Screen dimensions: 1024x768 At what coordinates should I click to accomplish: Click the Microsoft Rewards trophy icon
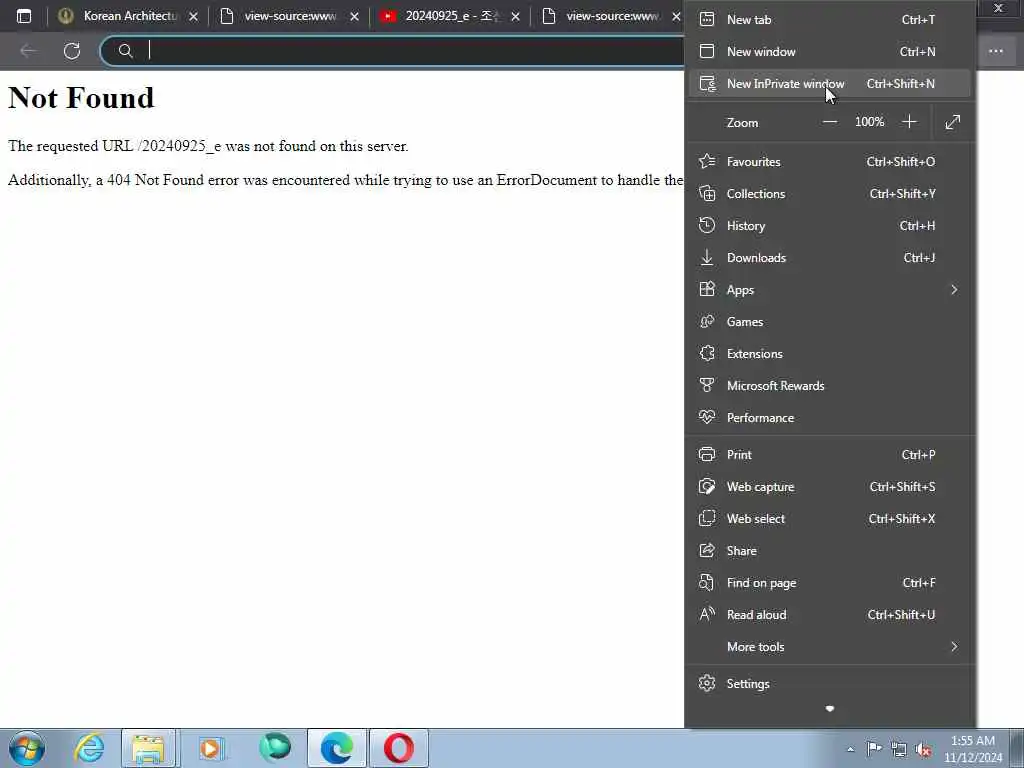707,385
